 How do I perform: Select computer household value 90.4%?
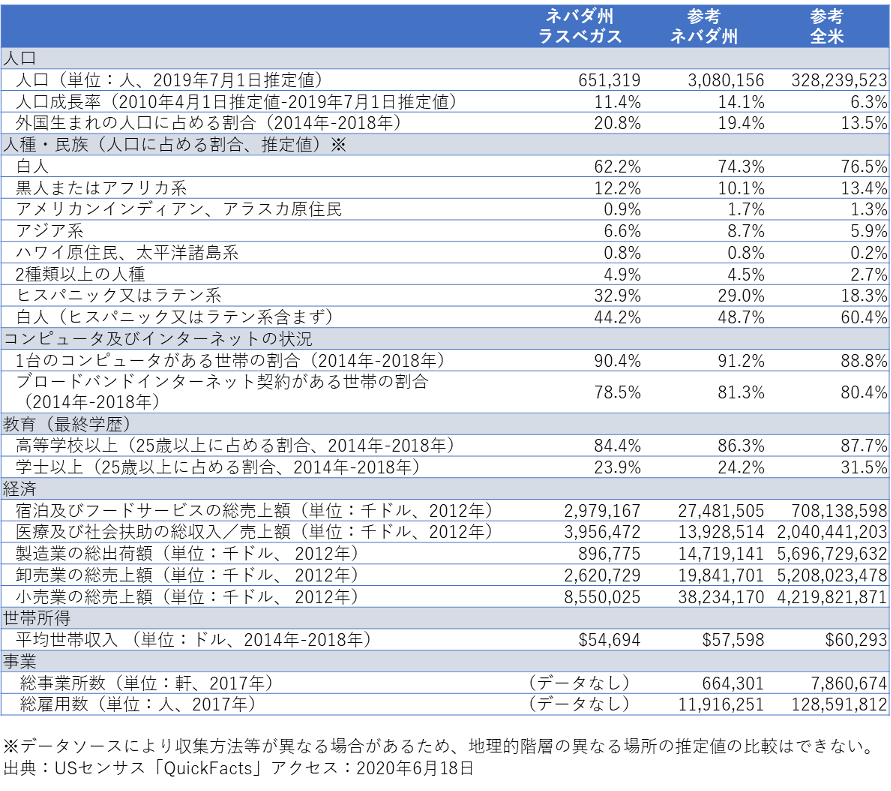pos(617,361)
